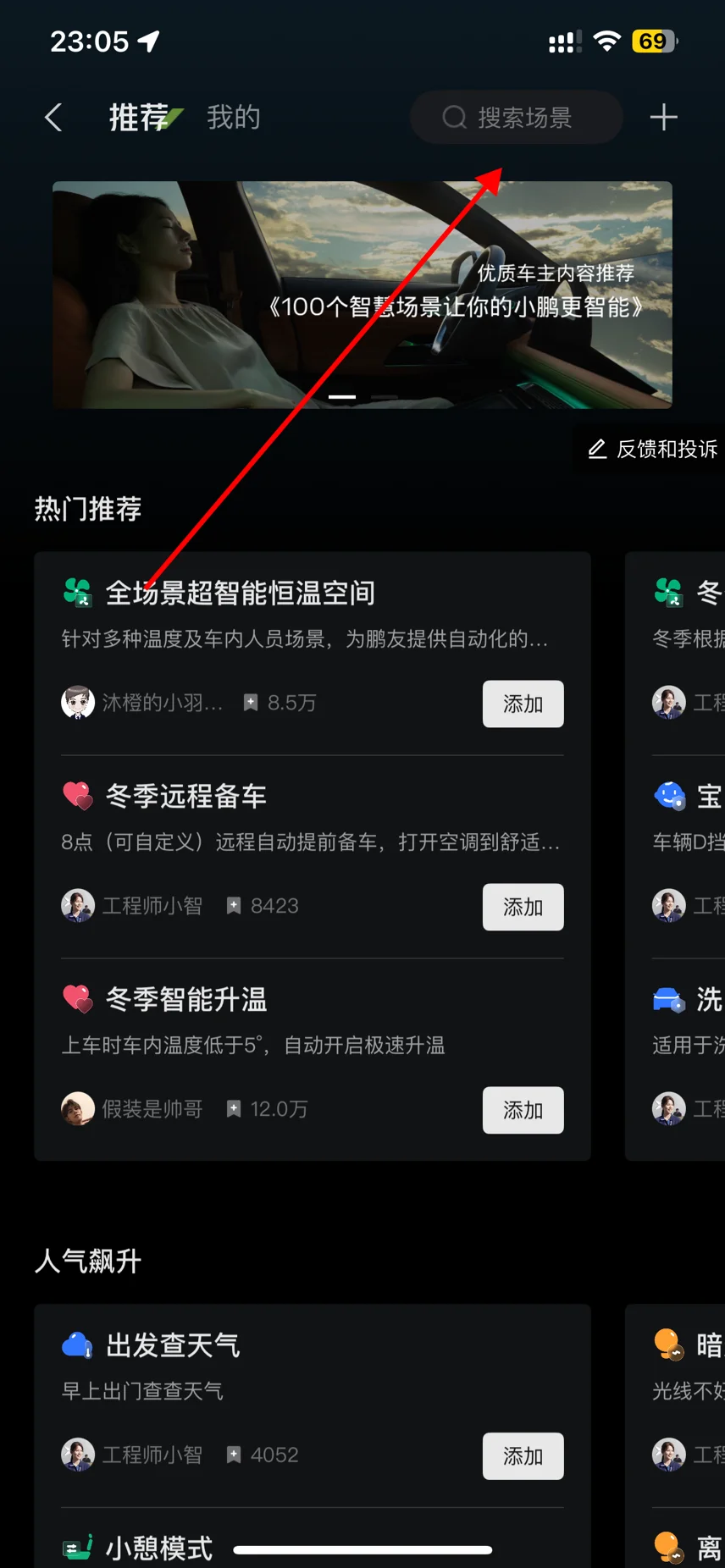Tap the fan icon beside 全场景超智能恒温空间
This screenshot has height=1568, width=725.
(x=77, y=593)
